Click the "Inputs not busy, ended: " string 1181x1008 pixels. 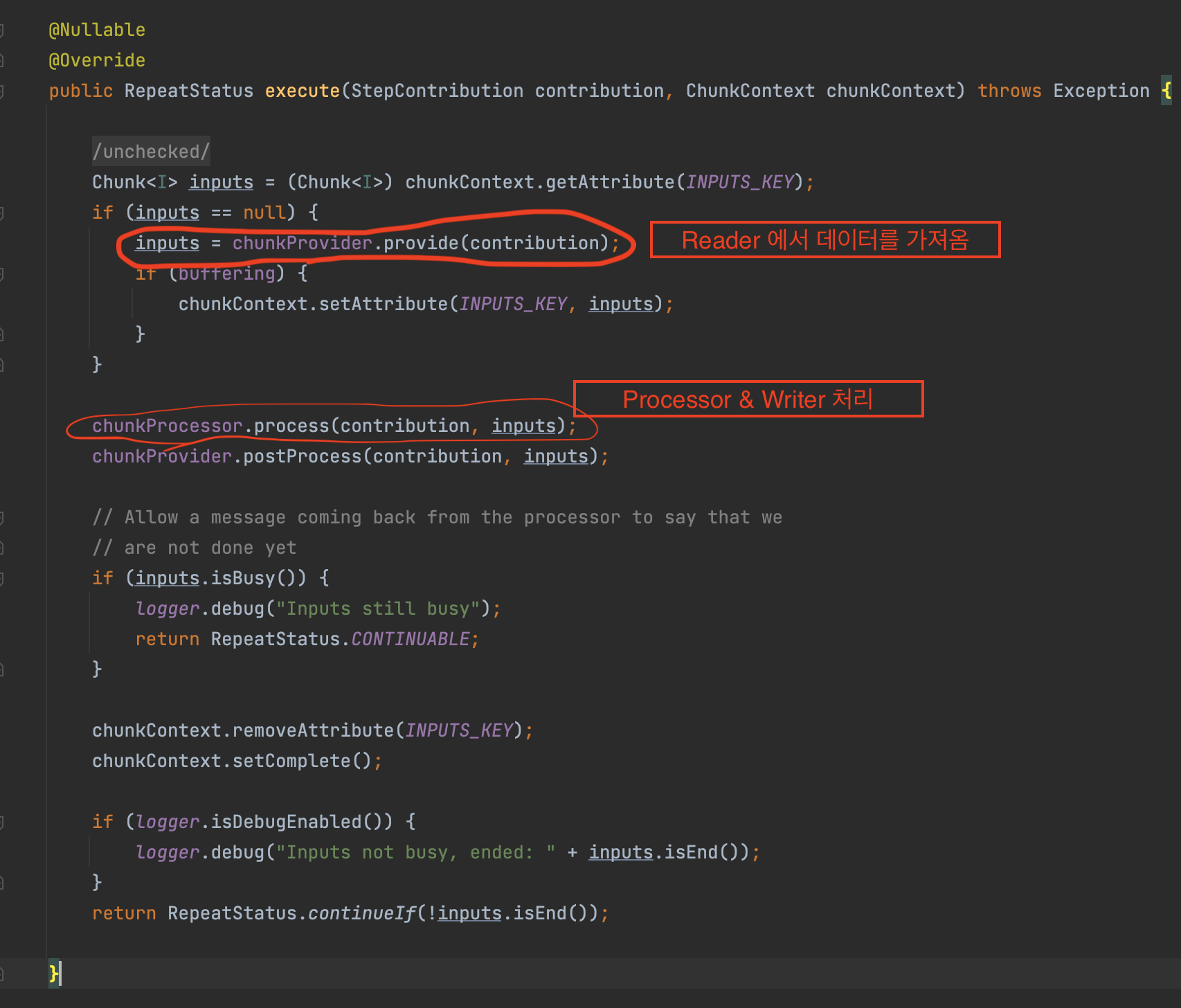[416, 852]
